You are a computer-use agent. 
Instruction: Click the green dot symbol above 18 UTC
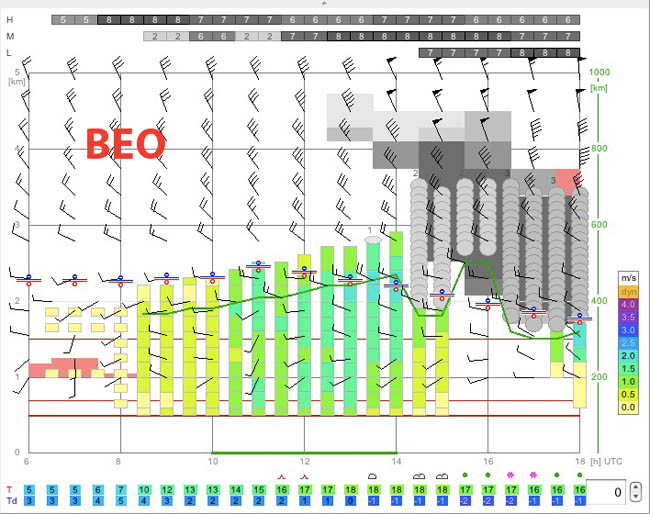pos(580,475)
